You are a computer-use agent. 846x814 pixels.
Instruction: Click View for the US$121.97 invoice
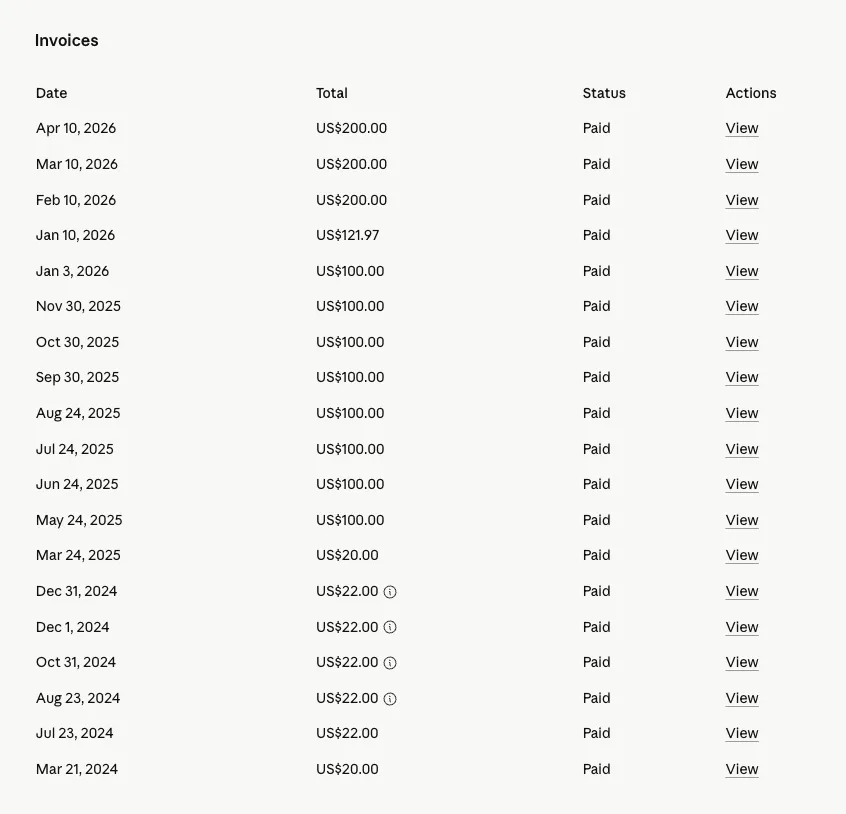[741, 235]
